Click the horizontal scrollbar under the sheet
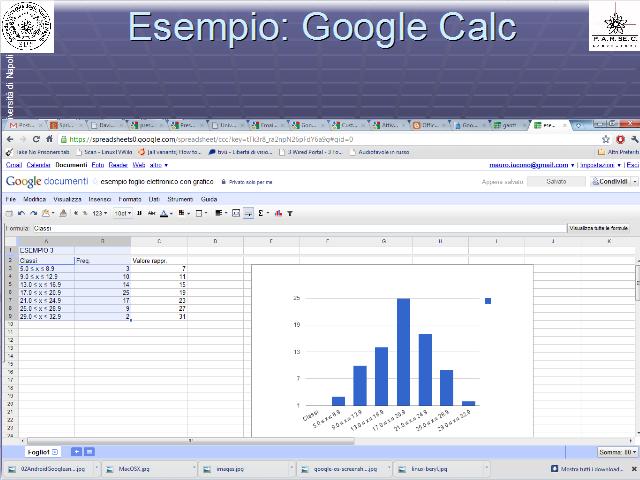Viewport: 640px width, 480px height. 191,441
